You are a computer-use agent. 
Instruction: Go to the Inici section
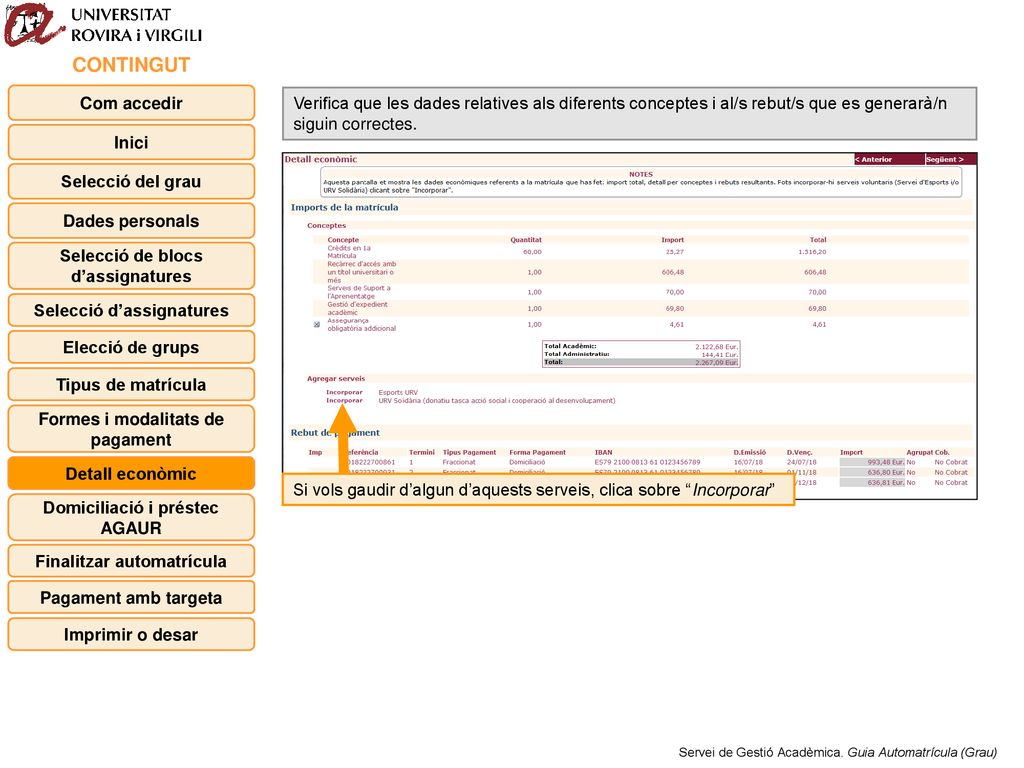point(131,142)
